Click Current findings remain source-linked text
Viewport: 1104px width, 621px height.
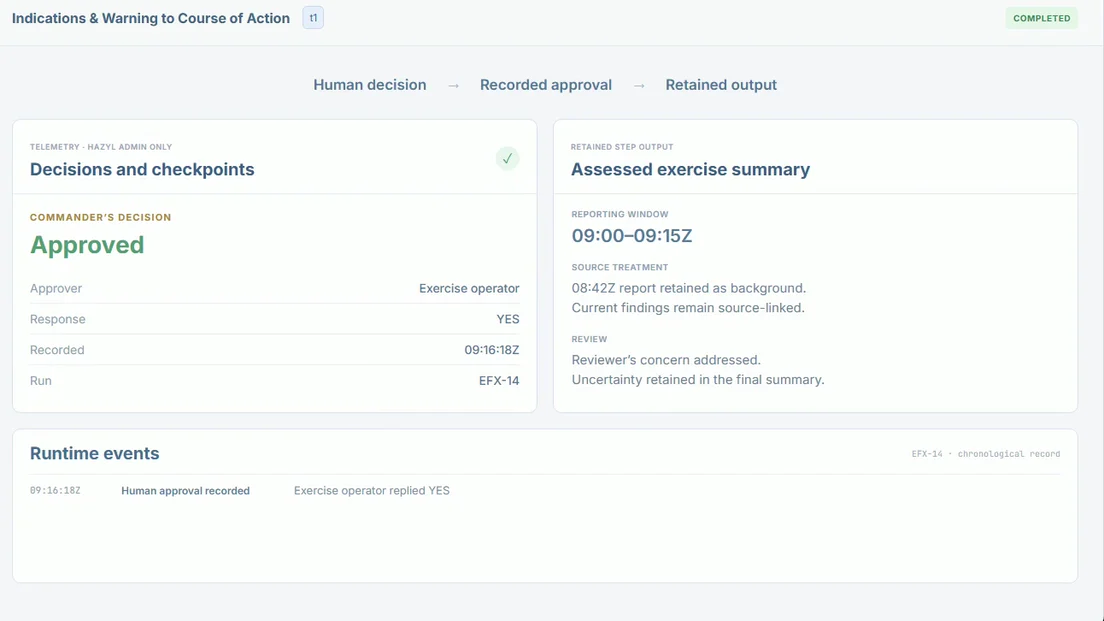[688, 308]
